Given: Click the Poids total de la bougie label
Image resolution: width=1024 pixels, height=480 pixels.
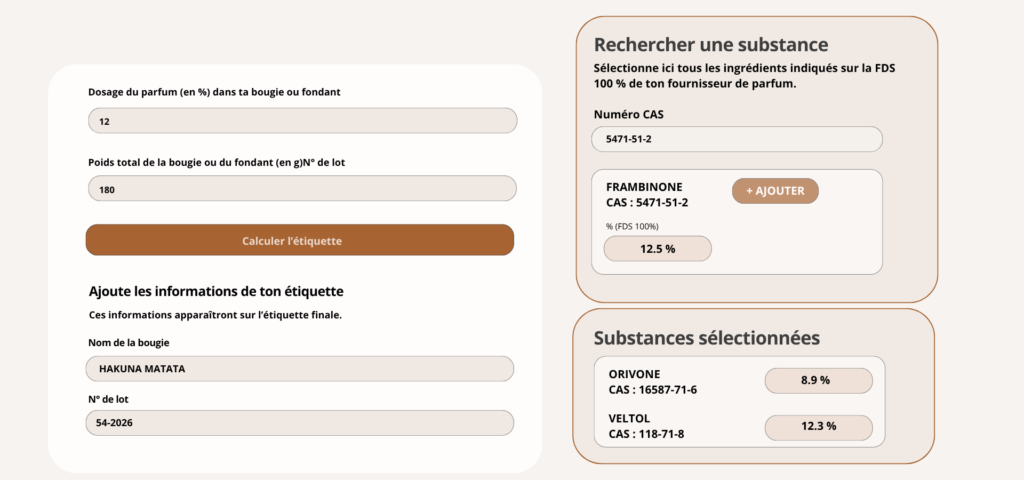Looking at the screenshot, I should coord(217,162).
